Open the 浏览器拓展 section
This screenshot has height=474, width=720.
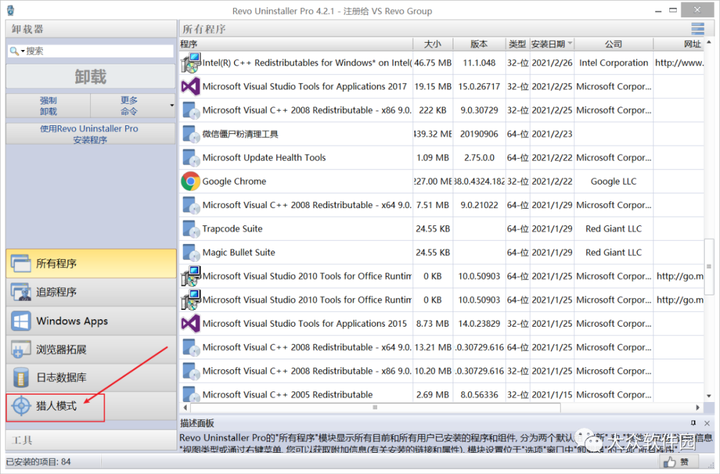pyautogui.click(x=91, y=349)
